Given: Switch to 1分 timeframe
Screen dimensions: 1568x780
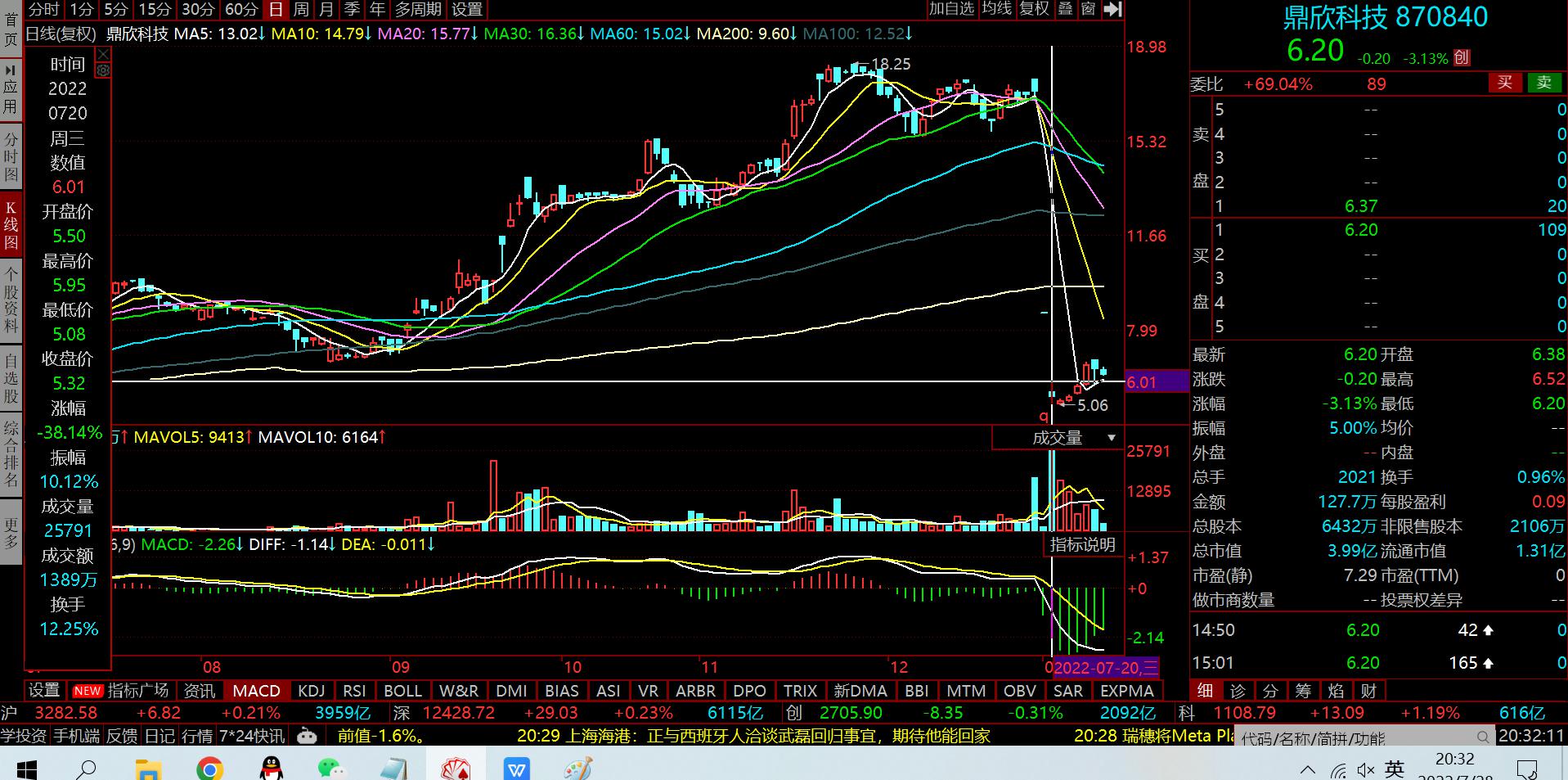Looking at the screenshot, I should click(82, 10).
